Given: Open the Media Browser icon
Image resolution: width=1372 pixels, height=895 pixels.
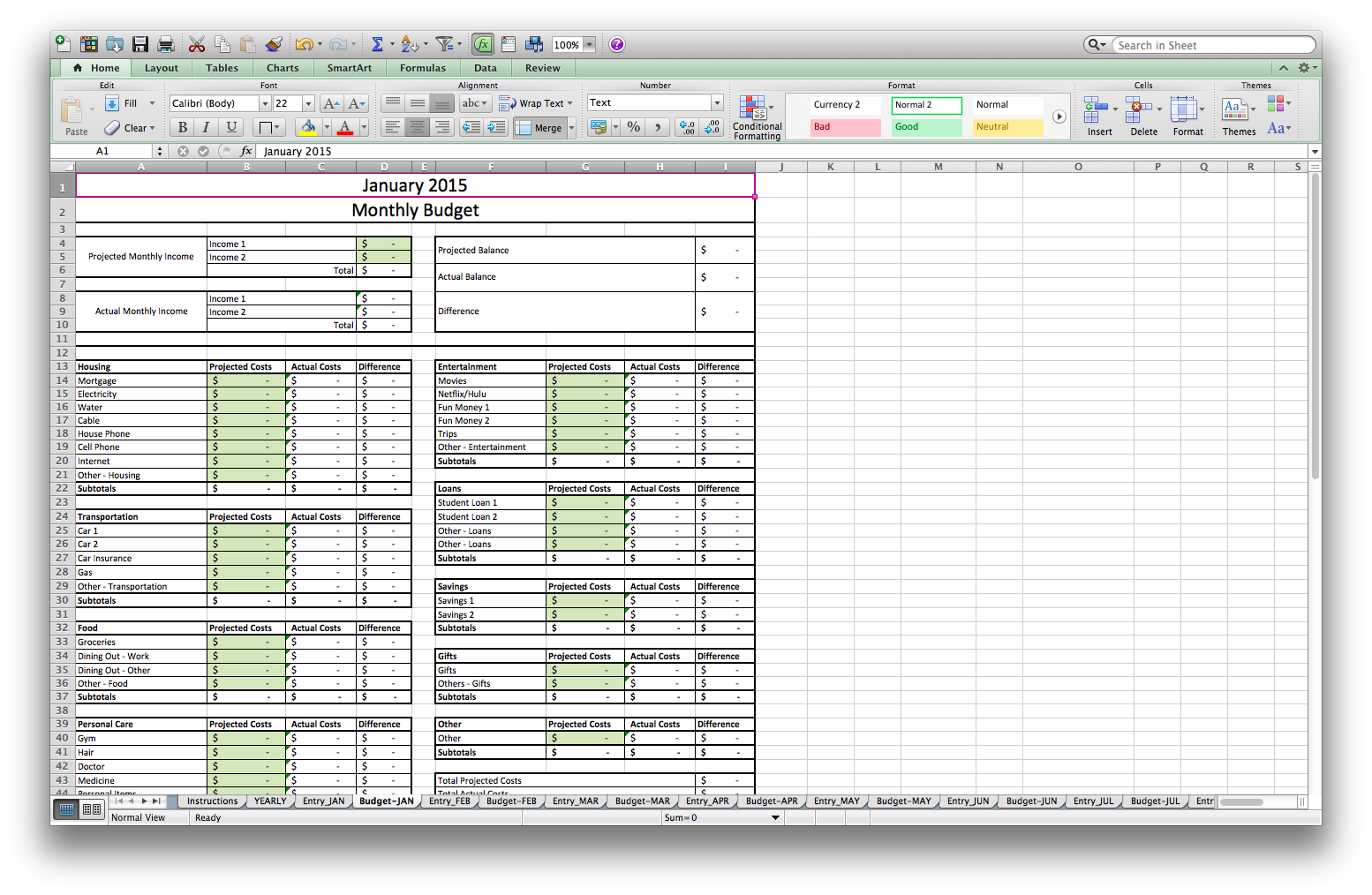Looking at the screenshot, I should point(534,44).
